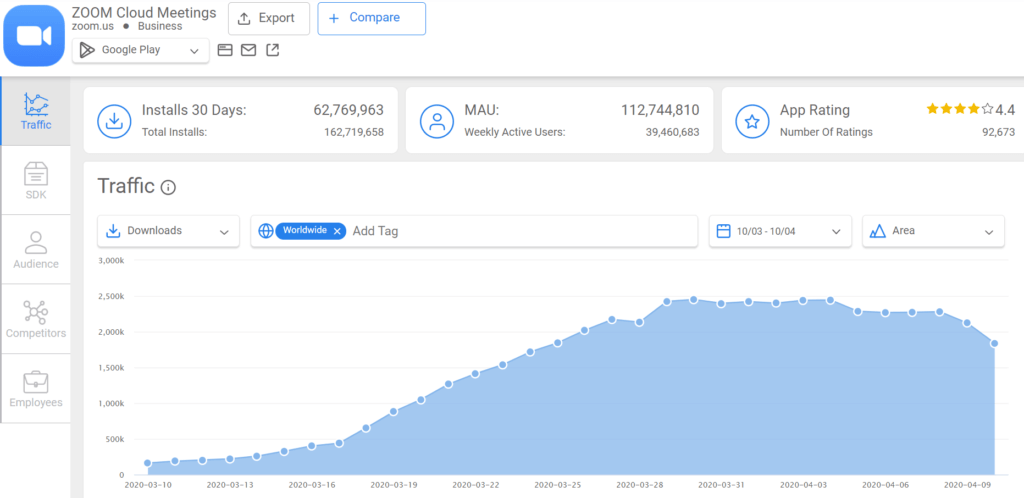Image resolution: width=1024 pixels, height=498 pixels.
Task: Switch to the Audience sidebar tab
Action: [x=36, y=250]
